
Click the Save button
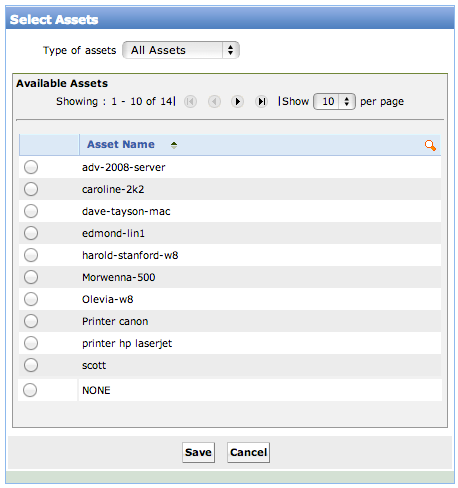[198, 452]
